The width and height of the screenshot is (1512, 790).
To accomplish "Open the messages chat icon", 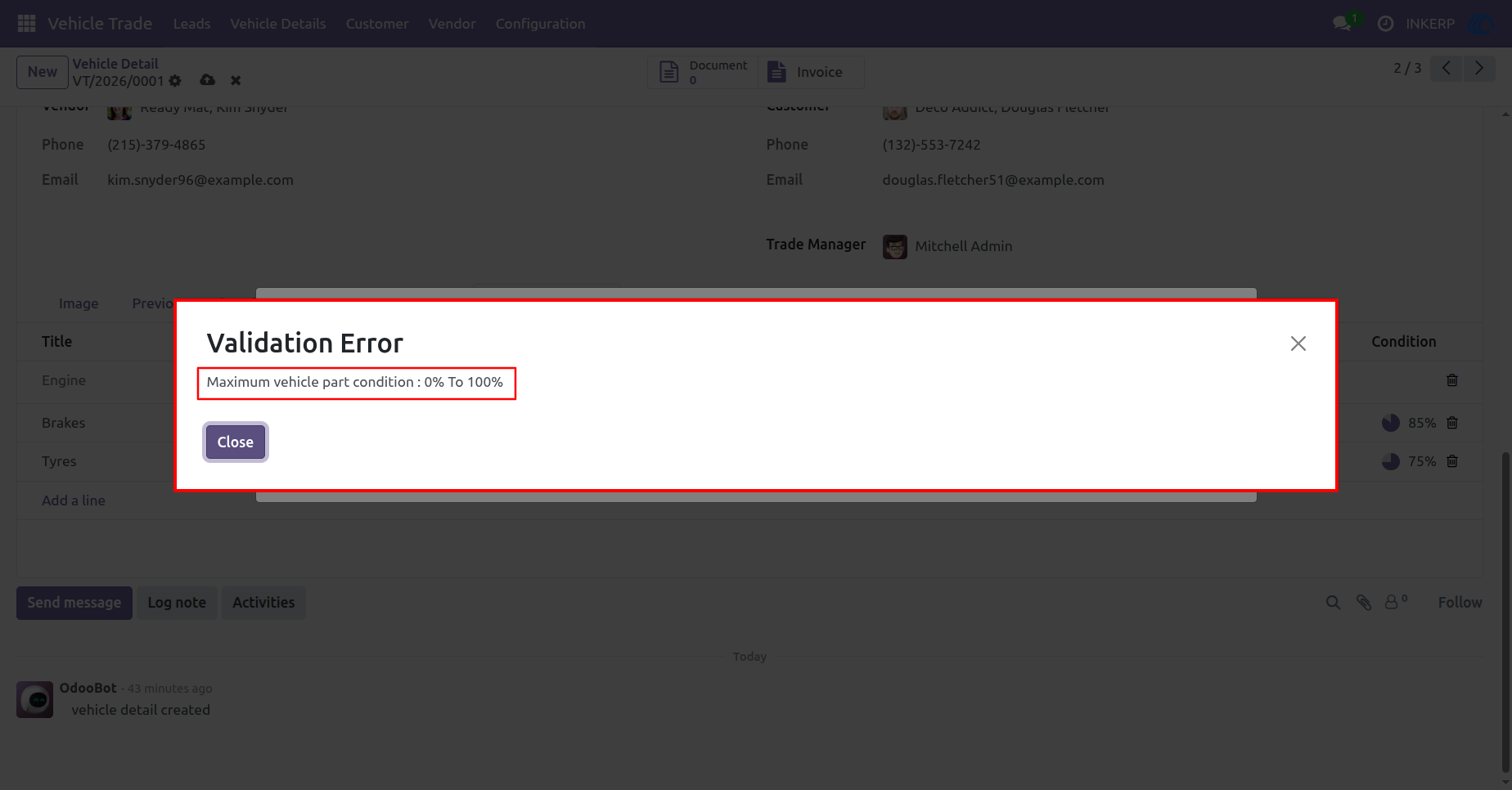I will click(x=1342, y=24).
